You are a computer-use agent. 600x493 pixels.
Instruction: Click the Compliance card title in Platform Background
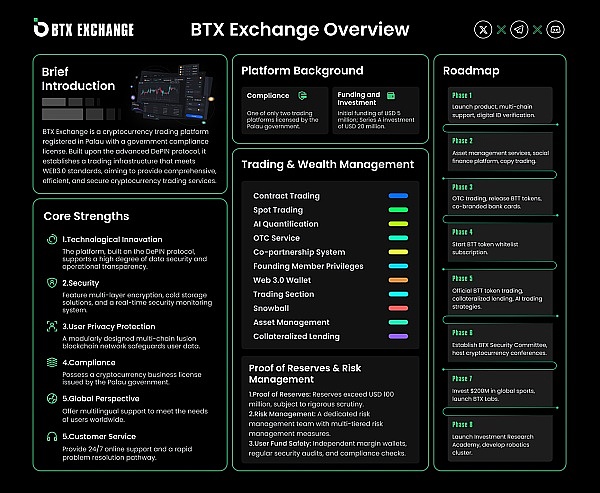click(268, 96)
